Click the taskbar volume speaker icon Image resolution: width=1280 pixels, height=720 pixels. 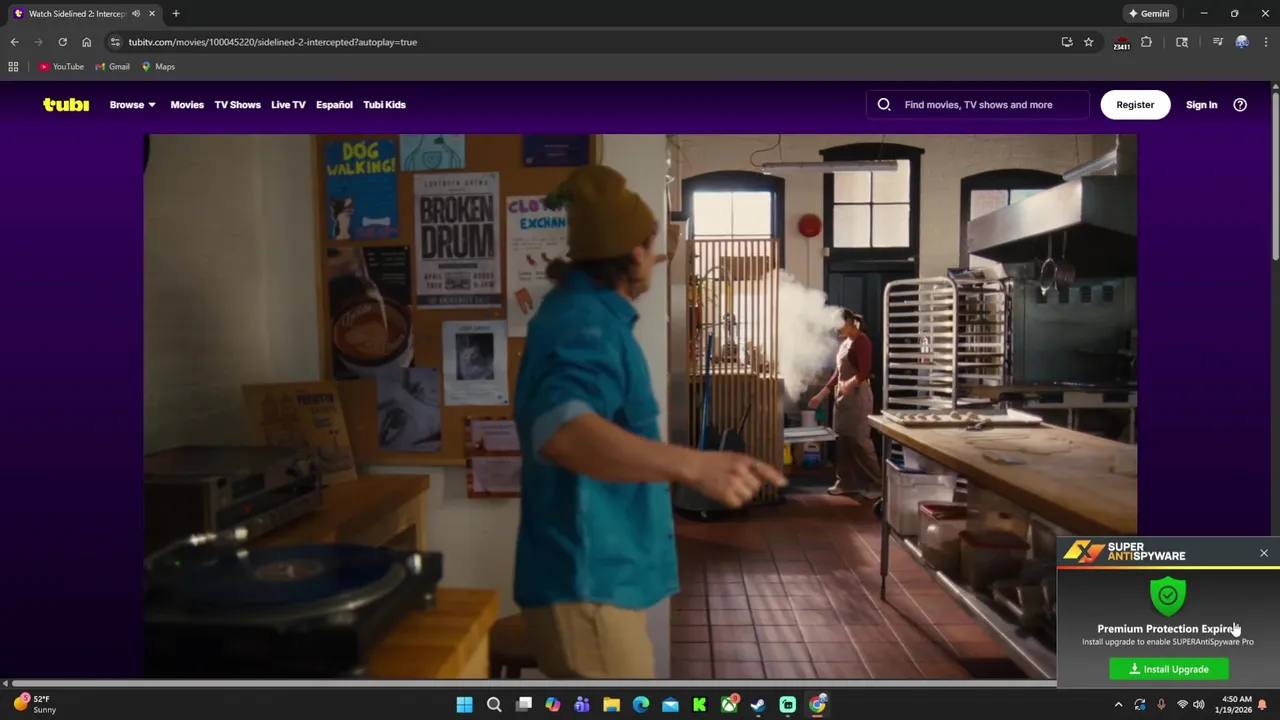click(x=1198, y=705)
